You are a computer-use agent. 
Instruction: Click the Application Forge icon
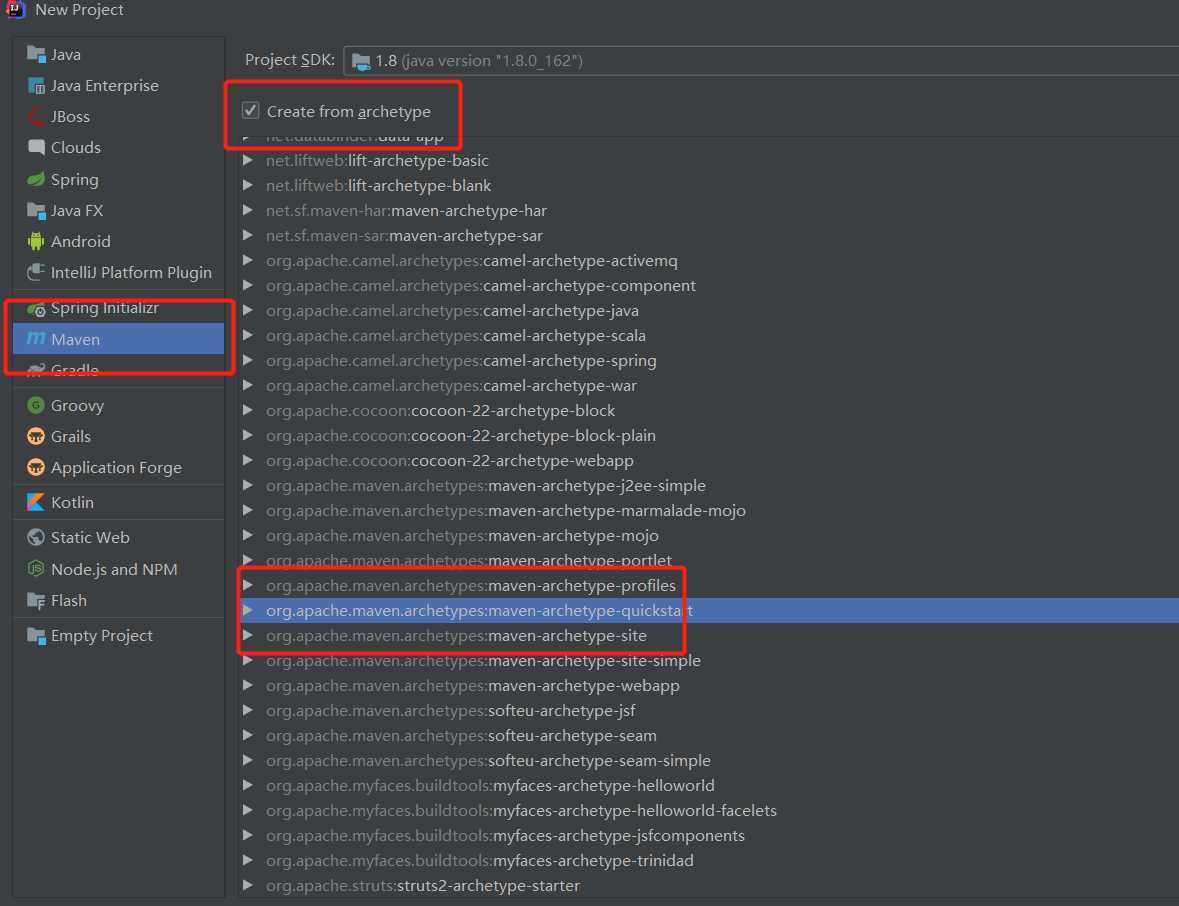tap(36, 467)
